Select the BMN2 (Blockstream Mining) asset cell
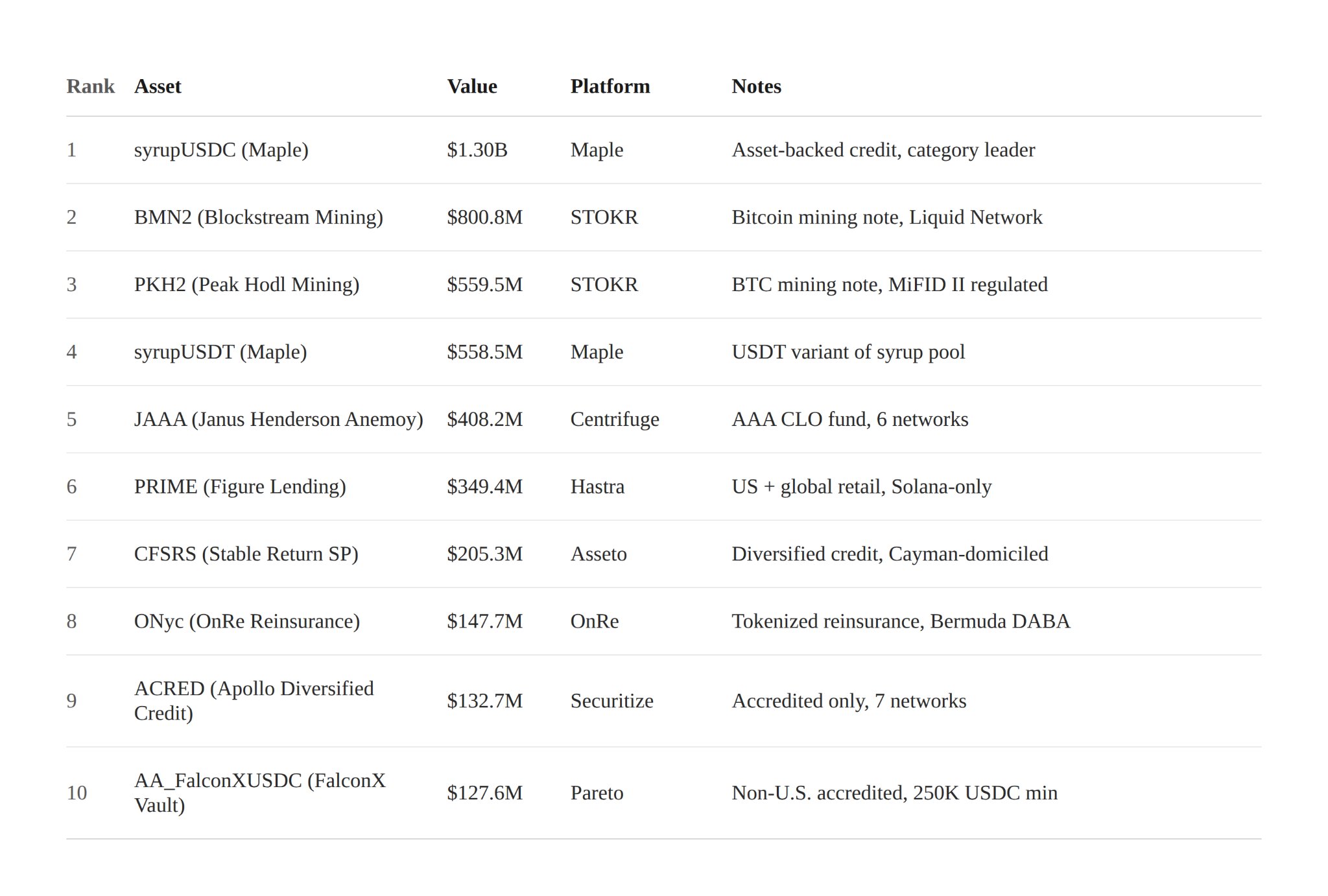Viewport: 1328px width, 896px height. 258,217
